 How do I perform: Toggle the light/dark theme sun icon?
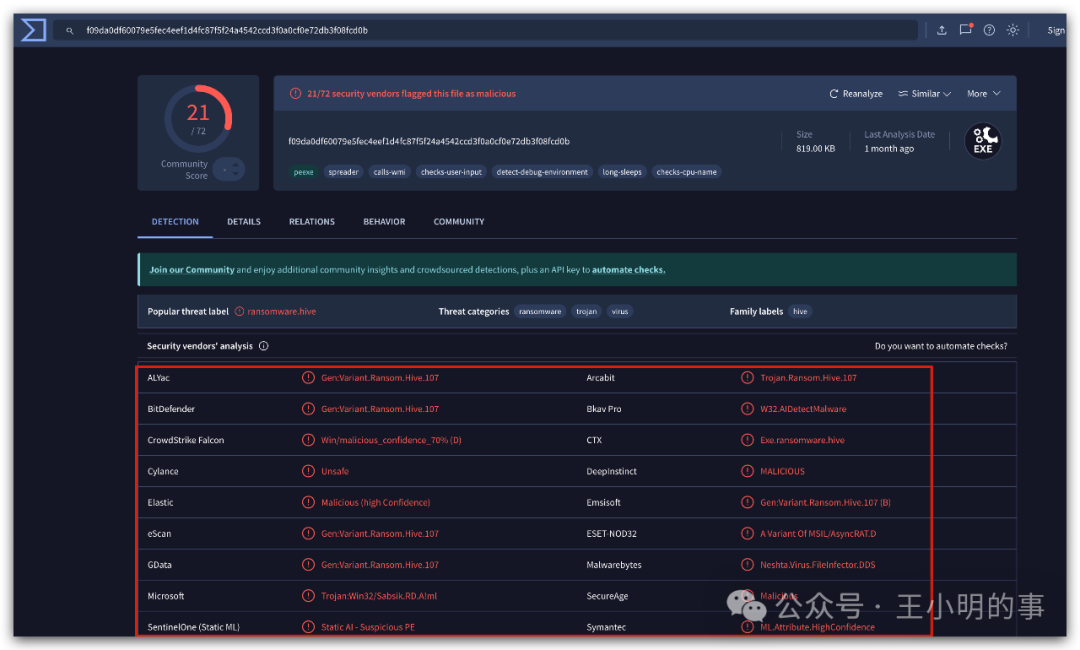[1012, 30]
